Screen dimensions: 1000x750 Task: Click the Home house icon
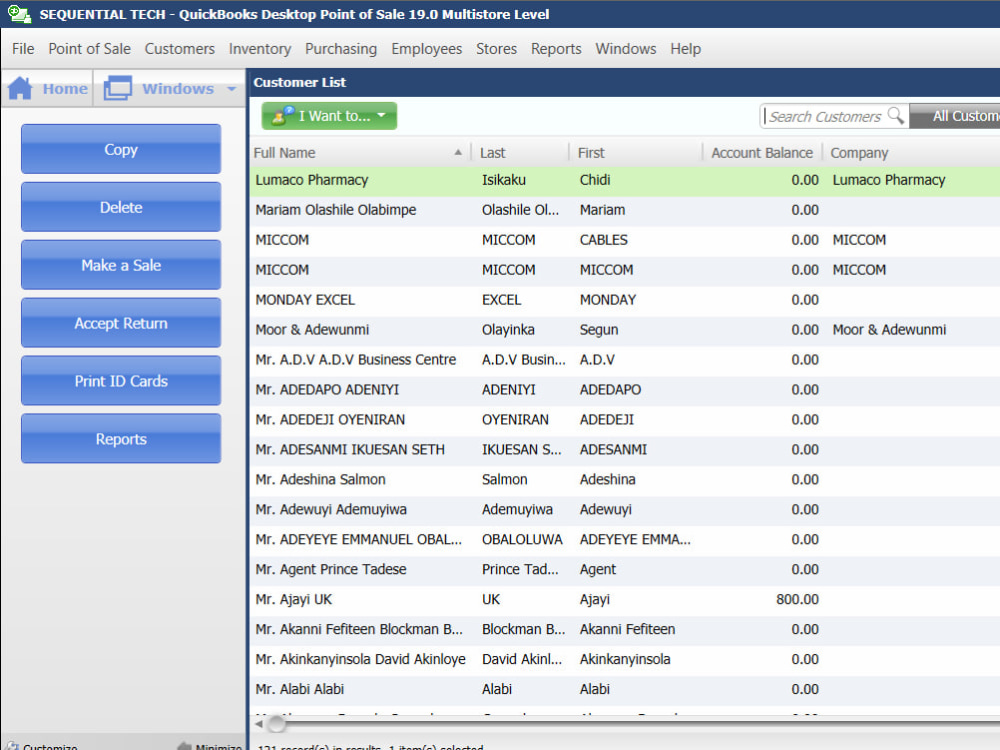[x=20, y=88]
